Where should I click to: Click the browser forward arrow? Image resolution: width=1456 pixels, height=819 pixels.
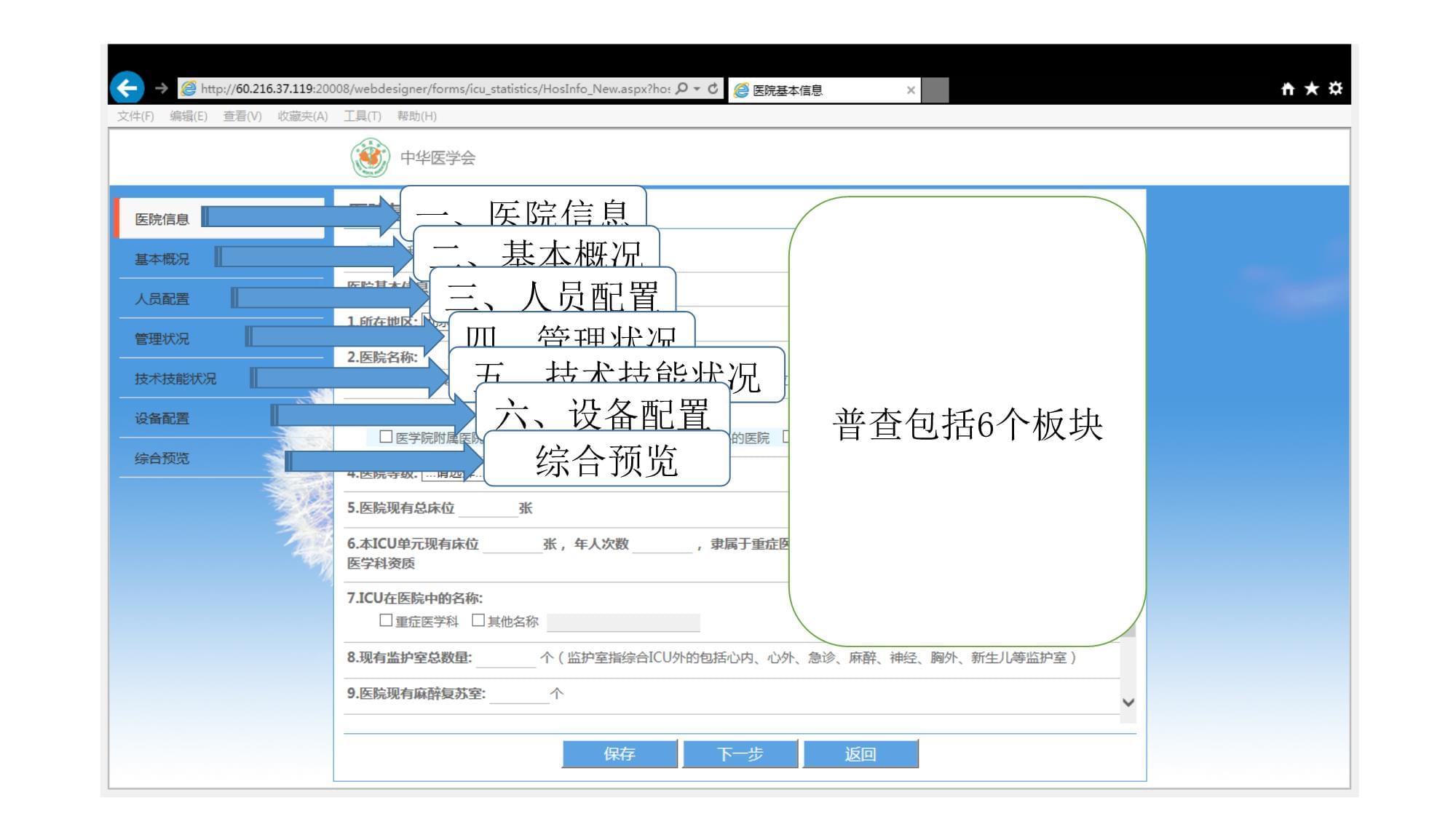pyautogui.click(x=162, y=89)
